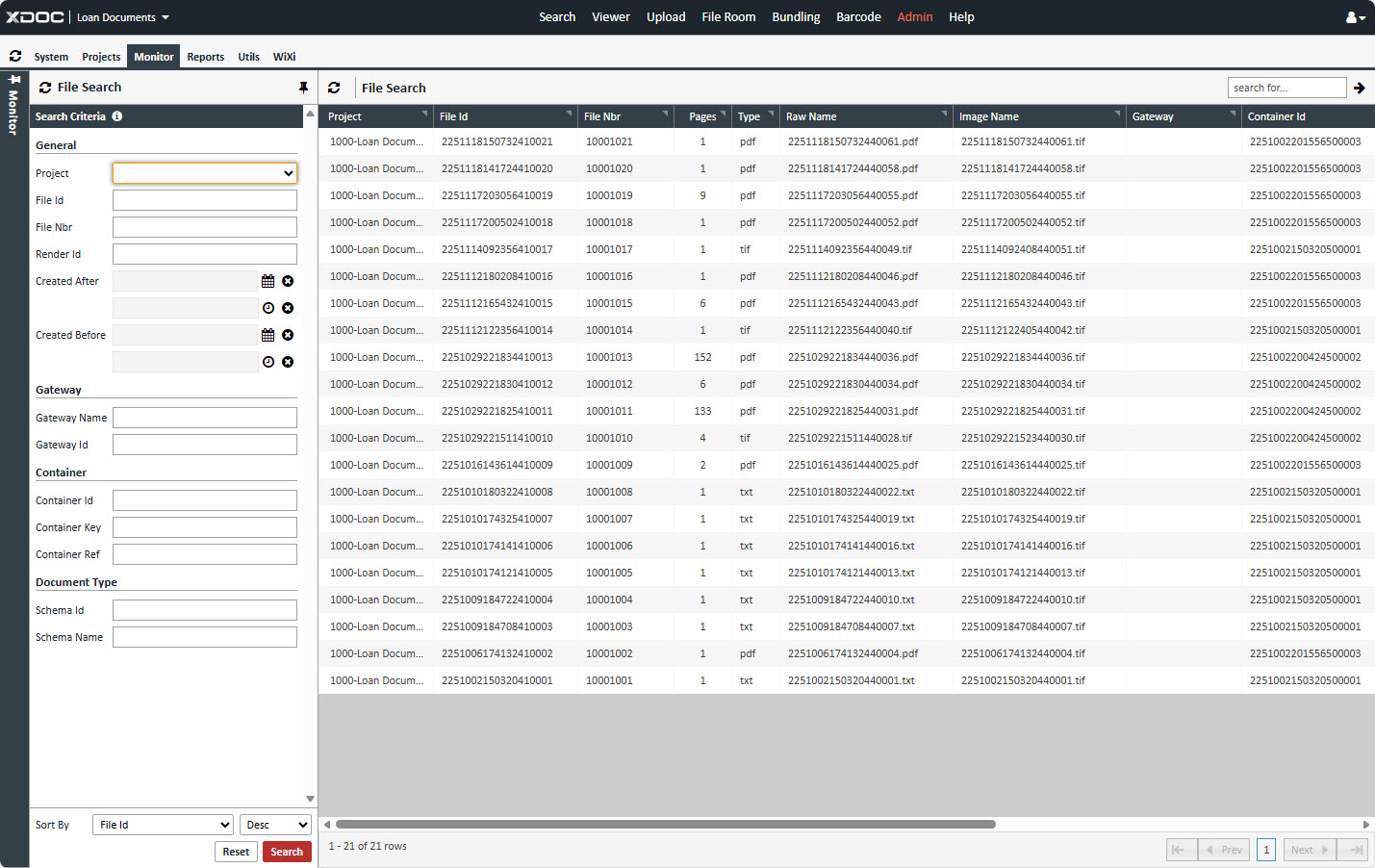This screenshot has height=868, width=1375.
Task: Click the scroll-right arrow of results grid
Action: point(1366,825)
